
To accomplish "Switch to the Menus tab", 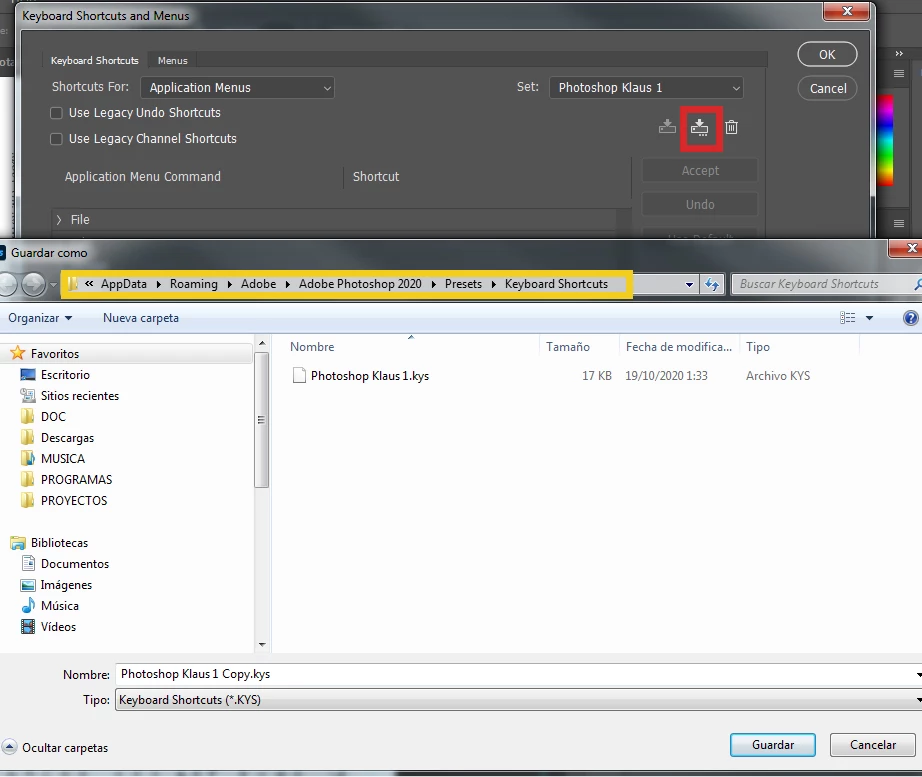I will click(x=172, y=61).
